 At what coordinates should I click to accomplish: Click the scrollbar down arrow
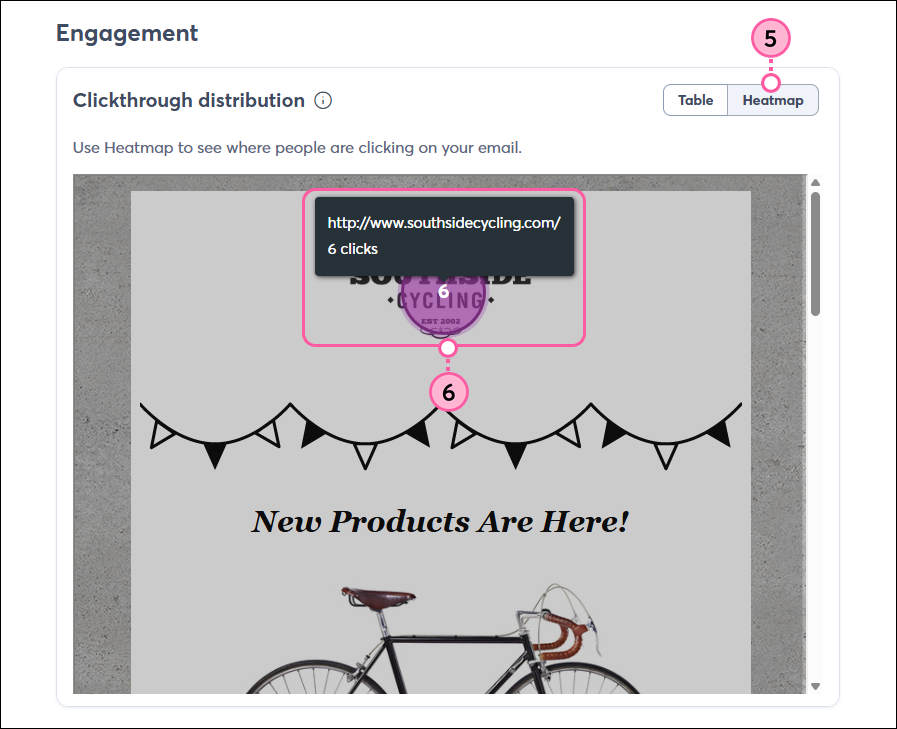pyautogui.click(x=816, y=686)
